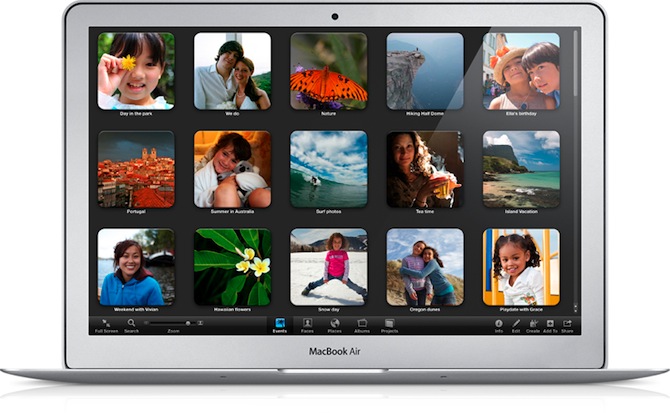Image resolution: width=670 pixels, height=413 pixels.
Task: Click the 'Day in the park' title text
Action: coord(136,114)
